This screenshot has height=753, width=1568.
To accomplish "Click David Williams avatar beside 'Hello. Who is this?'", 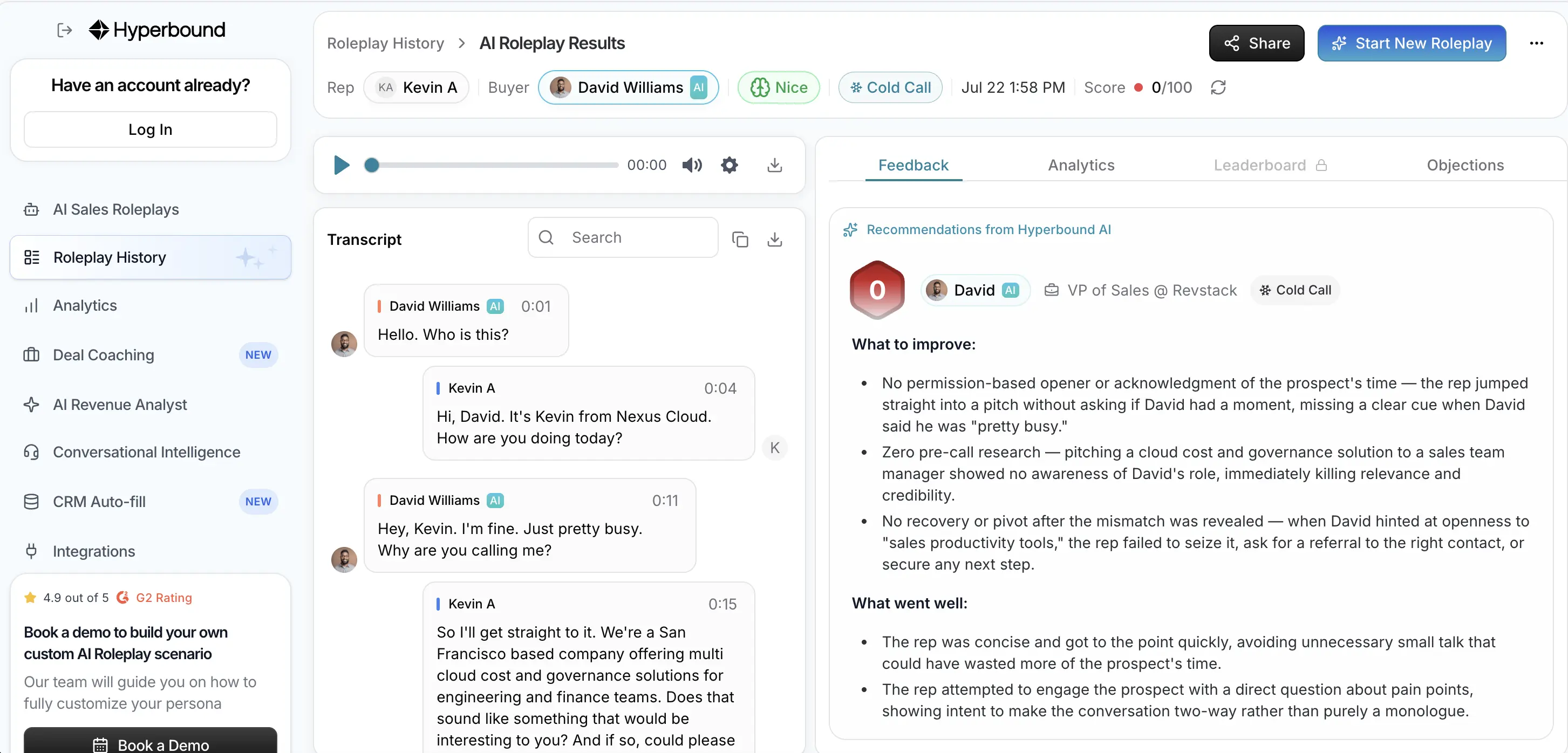I will 344,343.
